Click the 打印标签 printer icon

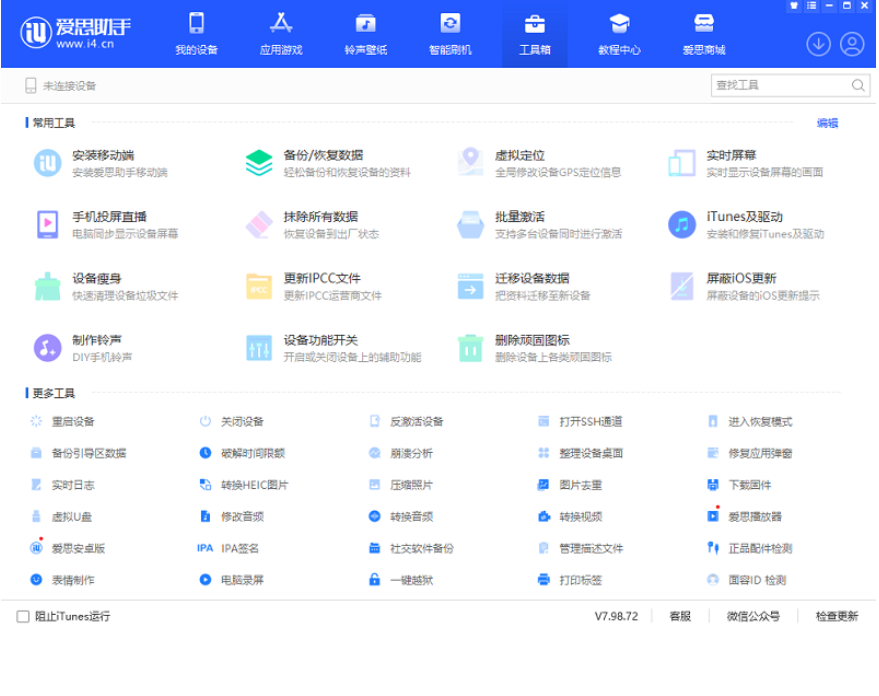point(544,579)
